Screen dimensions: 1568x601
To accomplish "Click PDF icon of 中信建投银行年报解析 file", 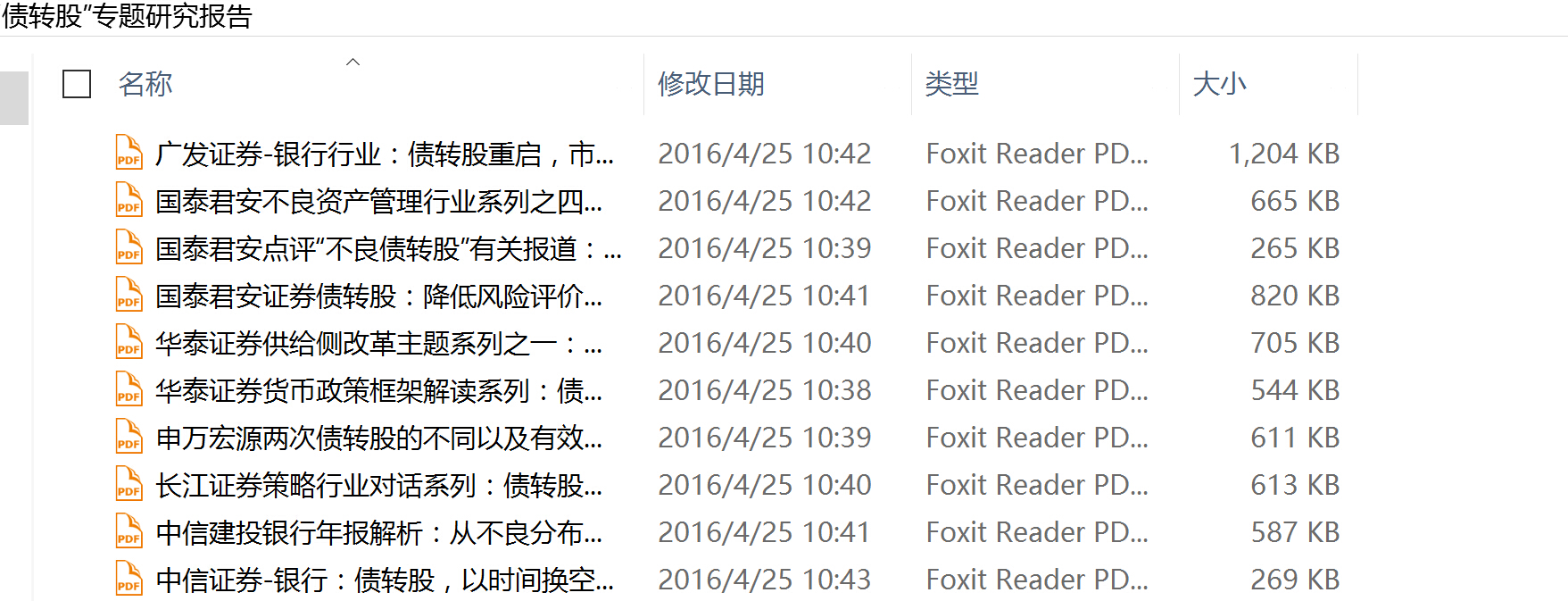I will pos(129,531).
